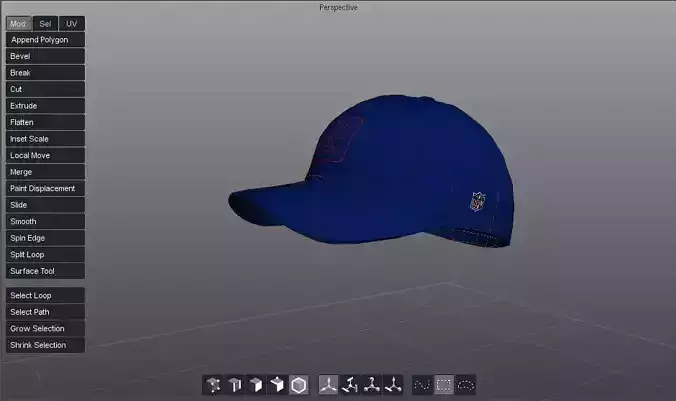Choose the Split Loop tool
The height and width of the screenshot is (401, 676).
[x=45, y=254]
